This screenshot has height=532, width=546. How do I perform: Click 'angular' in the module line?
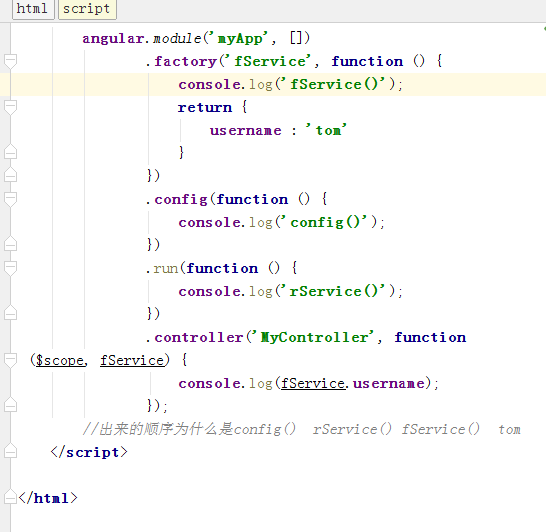pyautogui.click(x=112, y=38)
